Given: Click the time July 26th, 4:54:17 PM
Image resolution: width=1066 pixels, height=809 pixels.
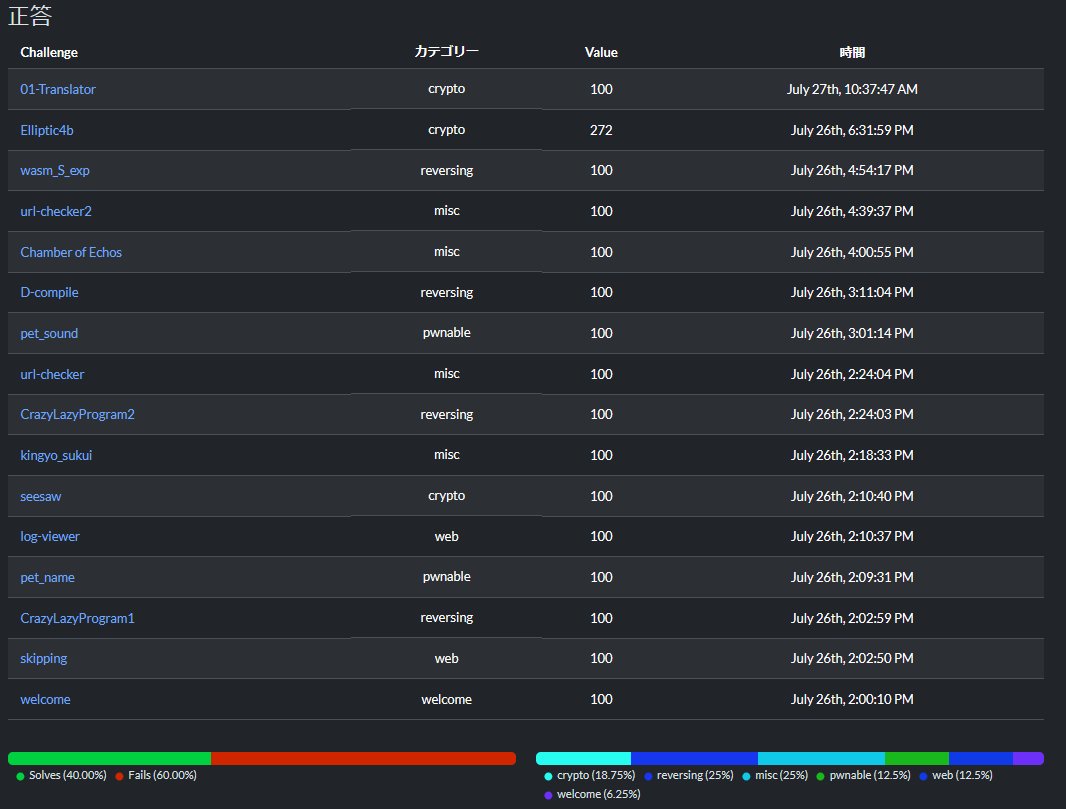Looking at the screenshot, I should click(x=852, y=171).
